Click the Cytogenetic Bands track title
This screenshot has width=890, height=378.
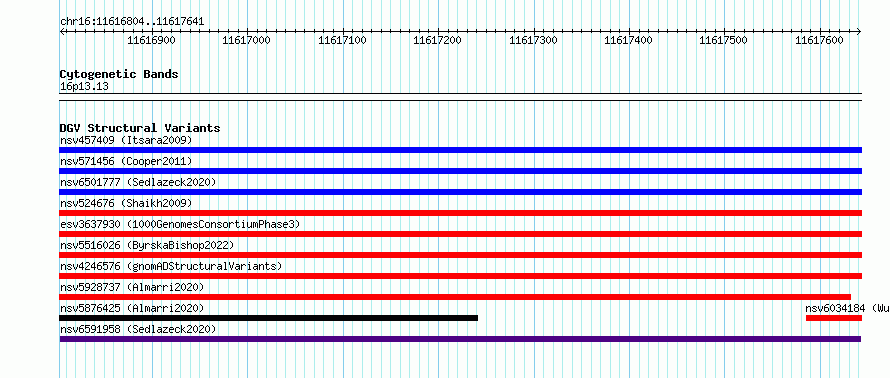click(x=119, y=74)
